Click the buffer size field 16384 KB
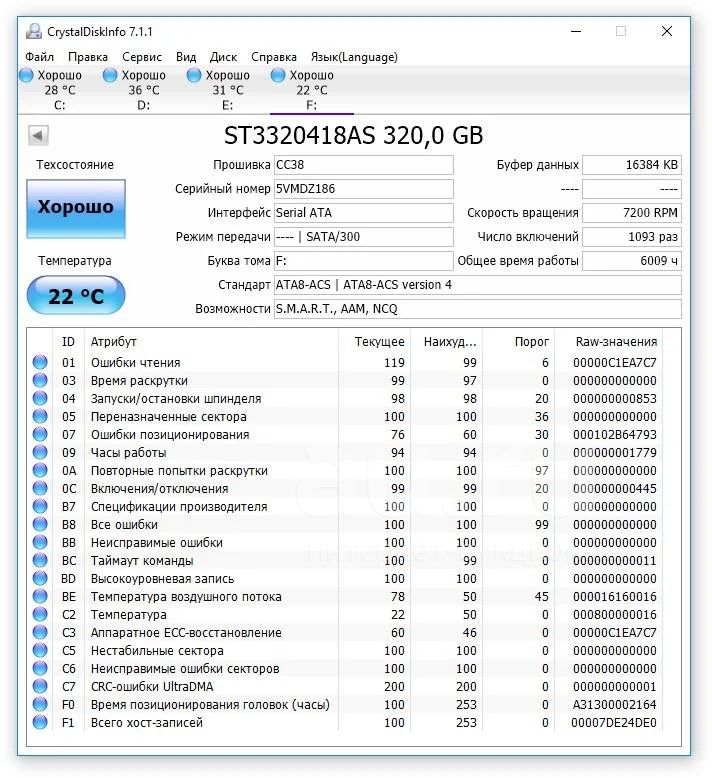The width and height of the screenshot is (712, 778). (632, 165)
